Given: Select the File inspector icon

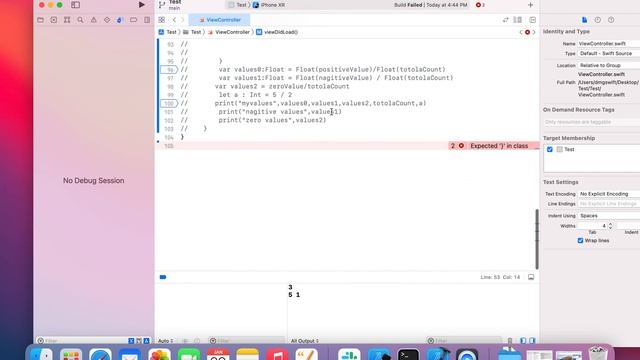Looking at the screenshot, I should point(584,20).
